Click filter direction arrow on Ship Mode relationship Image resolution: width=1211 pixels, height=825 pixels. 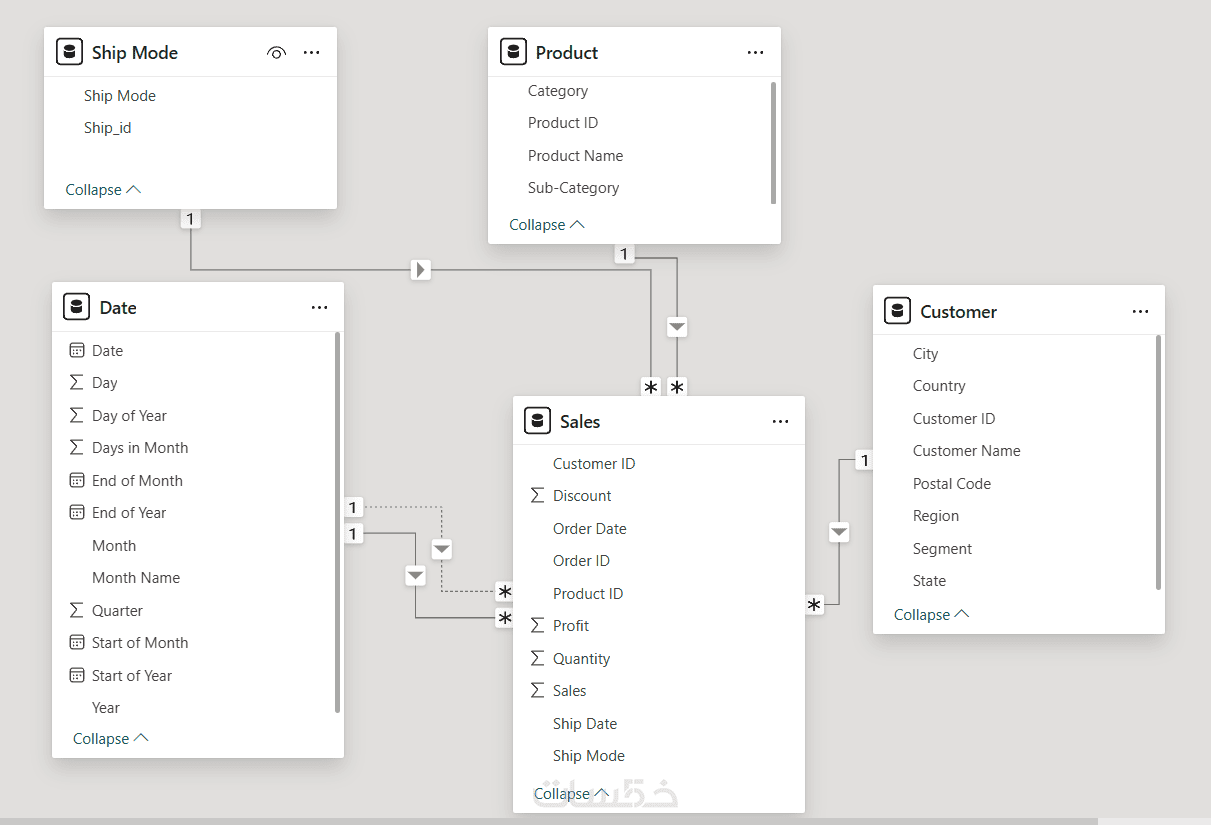(421, 269)
